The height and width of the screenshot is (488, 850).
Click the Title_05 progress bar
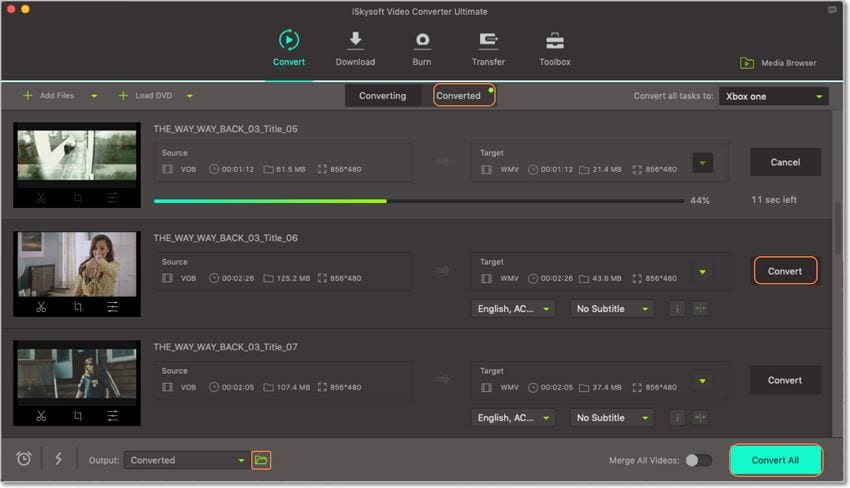click(418, 201)
